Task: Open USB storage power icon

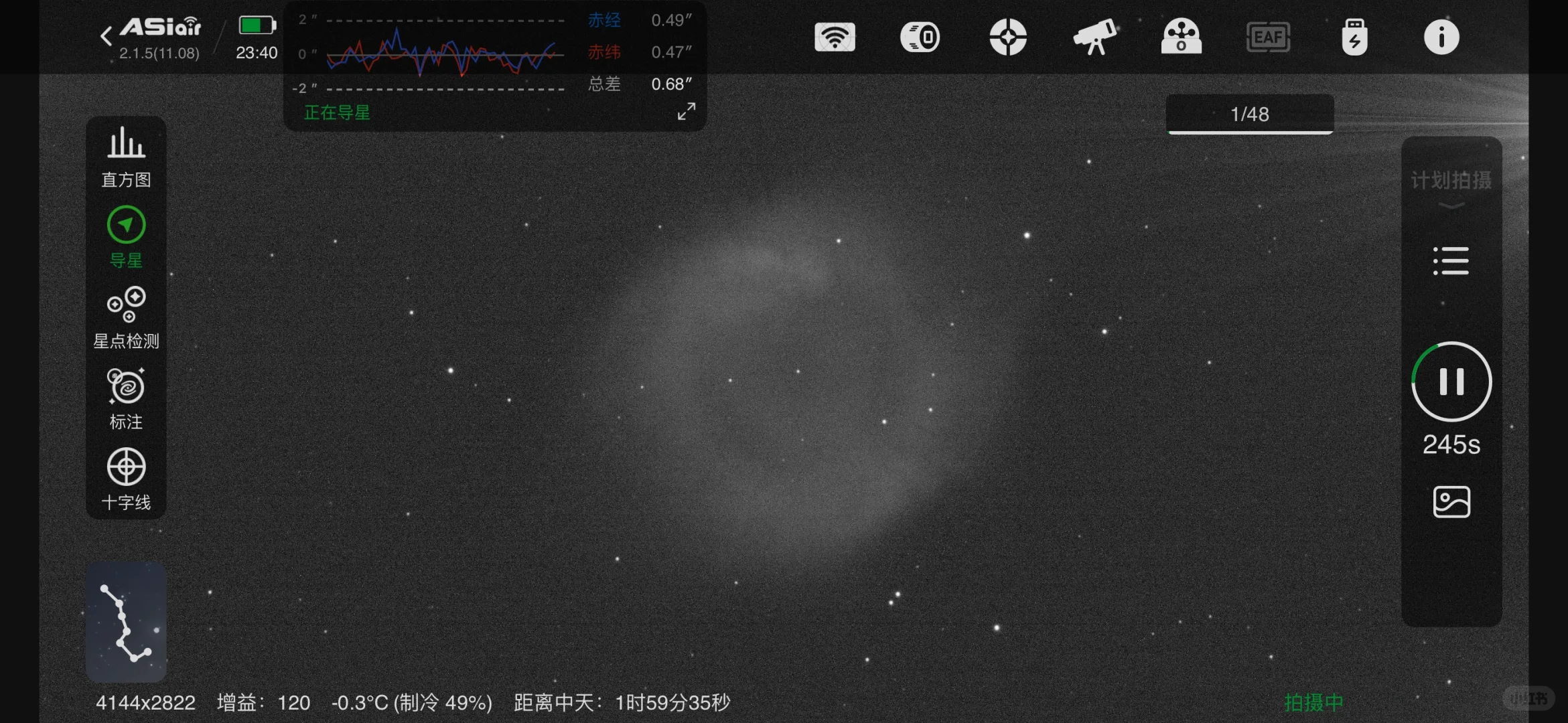Action: (x=1354, y=37)
